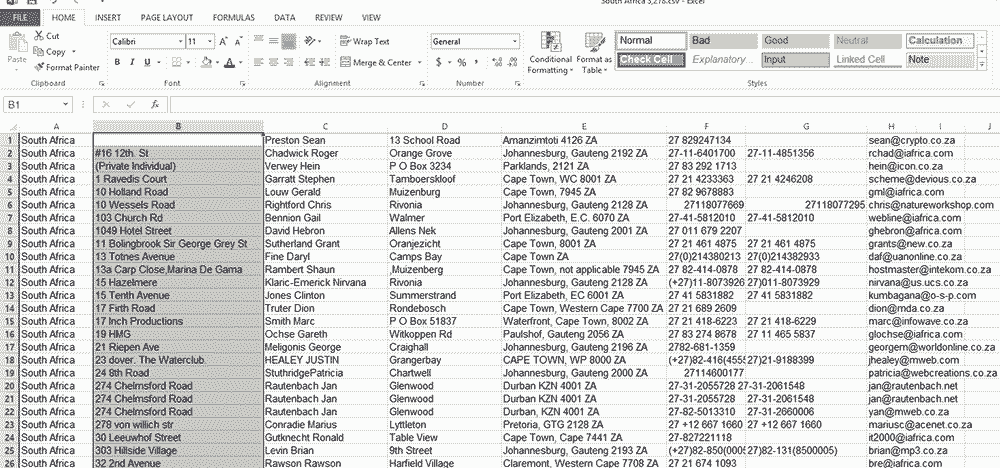Click the Copy command
This screenshot has width=1000, height=468.
click(50, 52)
